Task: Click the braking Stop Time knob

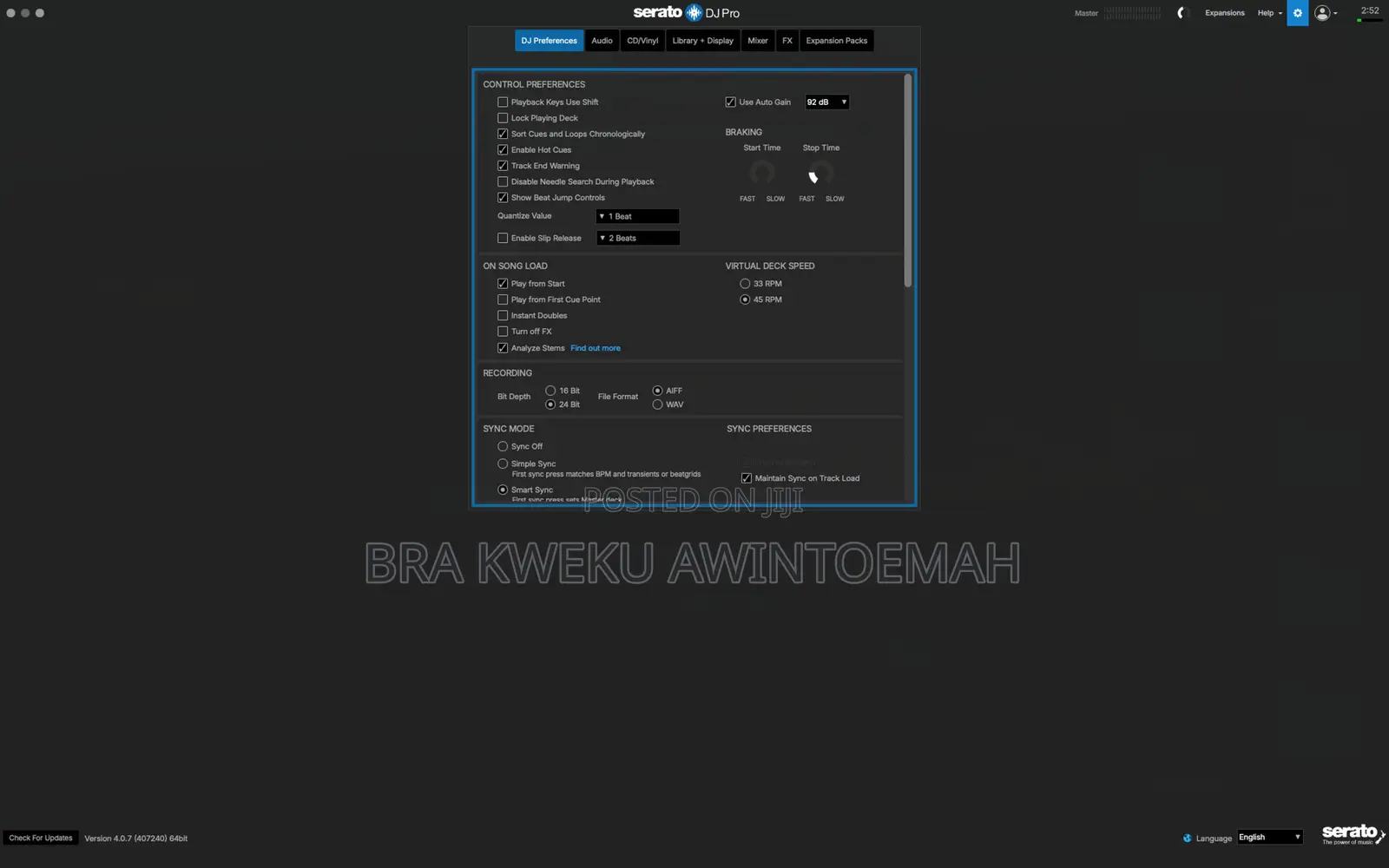Action: 821,173
